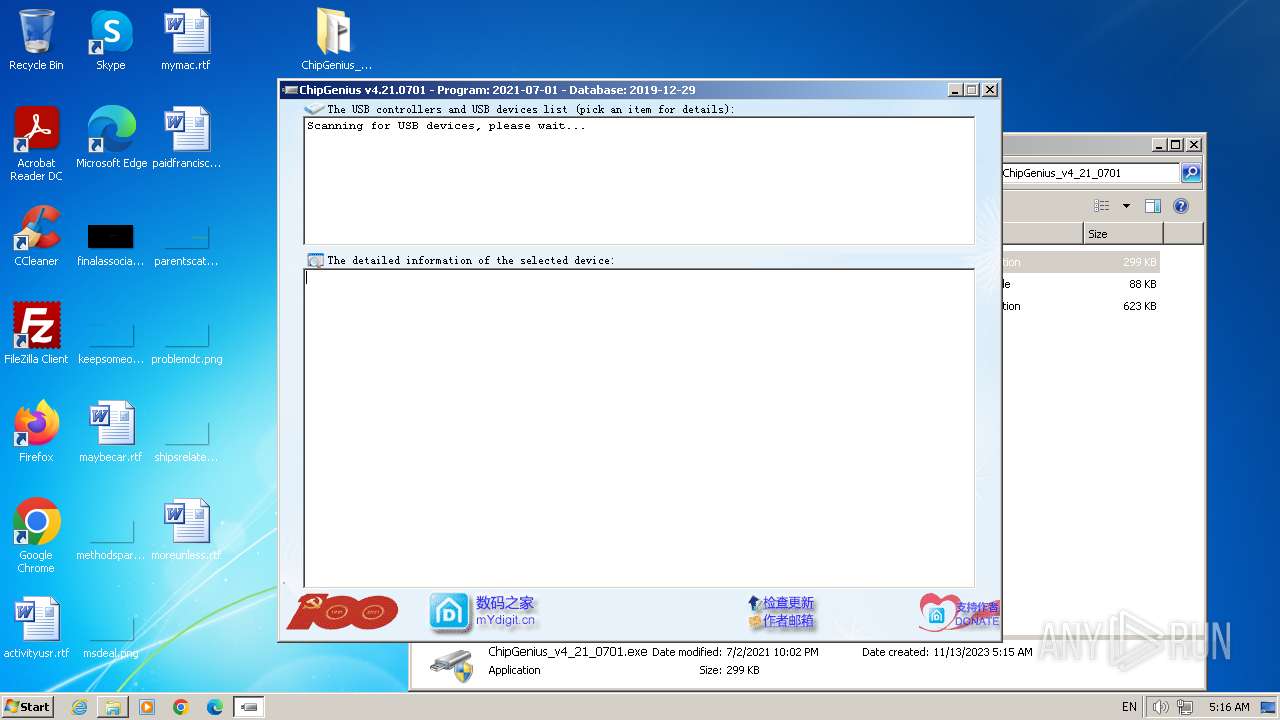
Task: Click the ChipGenius title bar system icon
Action: (290, 90)
